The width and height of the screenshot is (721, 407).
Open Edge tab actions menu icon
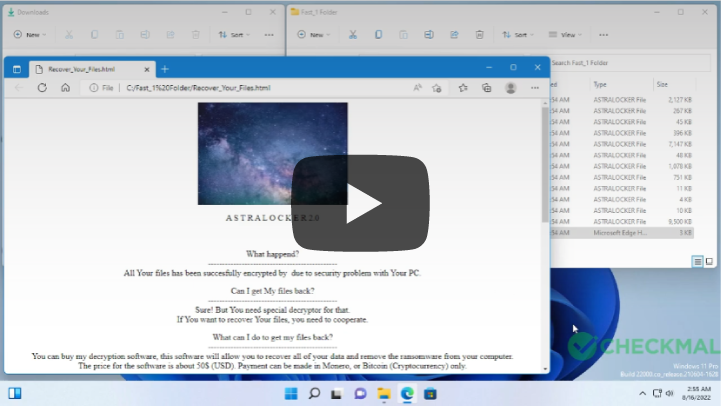17,69
